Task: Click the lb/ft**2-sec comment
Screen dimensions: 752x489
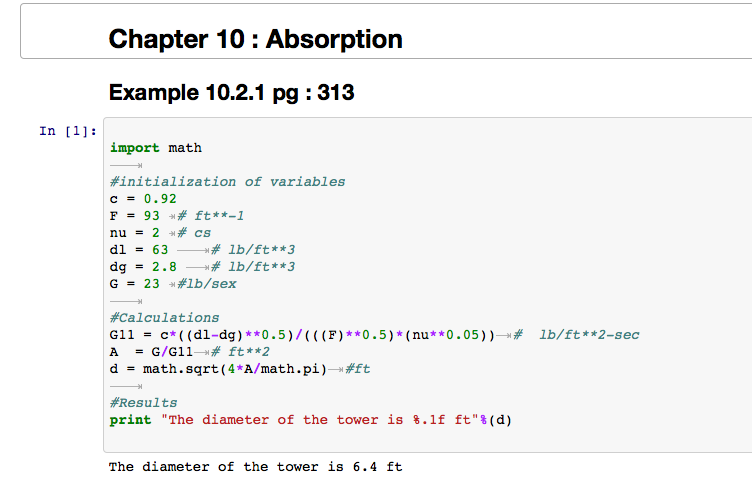Action: (589, 335)
